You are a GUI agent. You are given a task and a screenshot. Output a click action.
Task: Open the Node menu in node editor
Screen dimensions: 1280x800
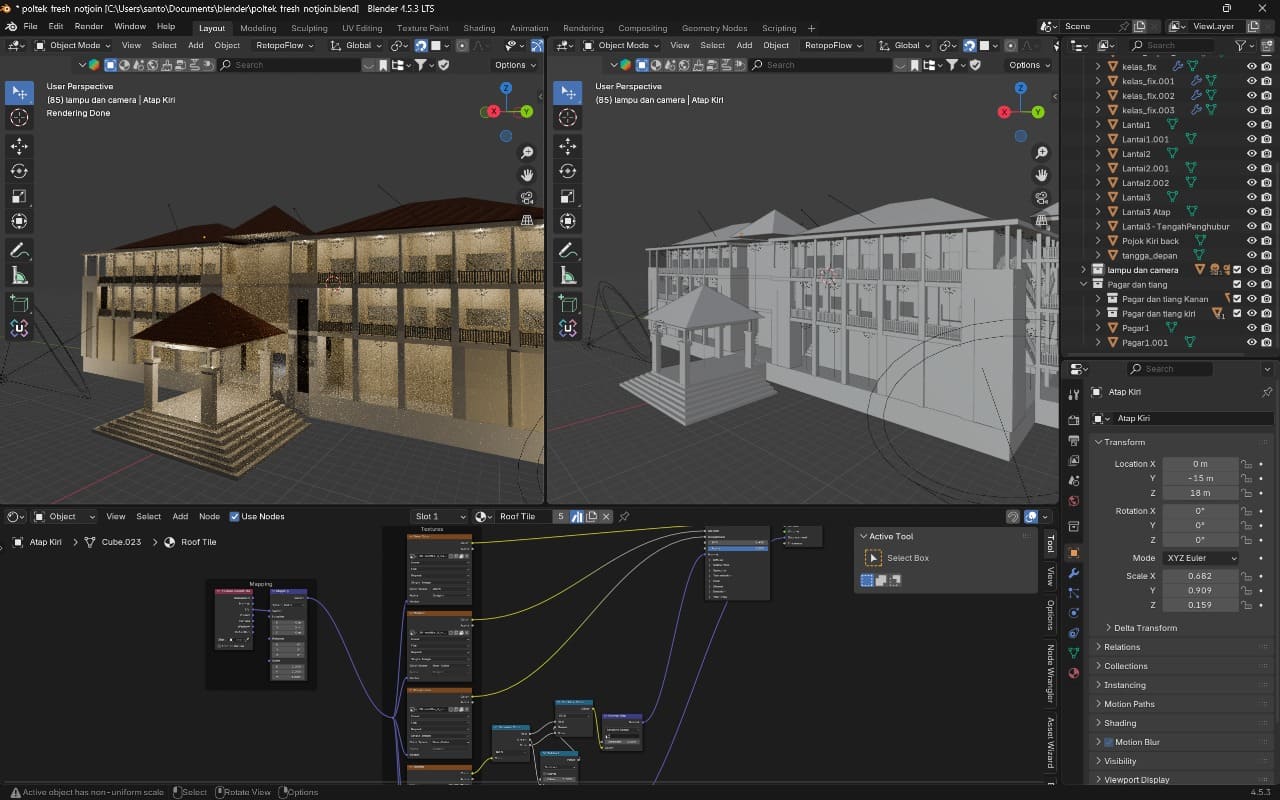pos(209,516)
